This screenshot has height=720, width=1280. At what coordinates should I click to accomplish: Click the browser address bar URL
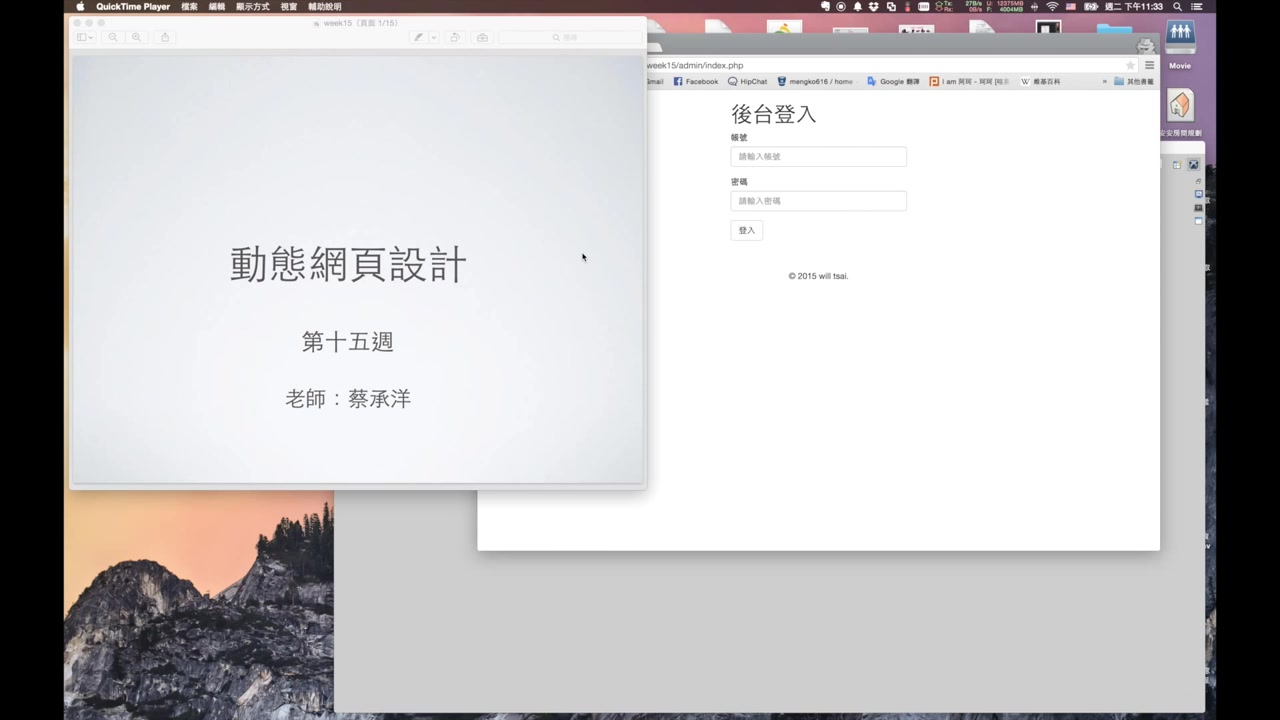tap(695, 65)
